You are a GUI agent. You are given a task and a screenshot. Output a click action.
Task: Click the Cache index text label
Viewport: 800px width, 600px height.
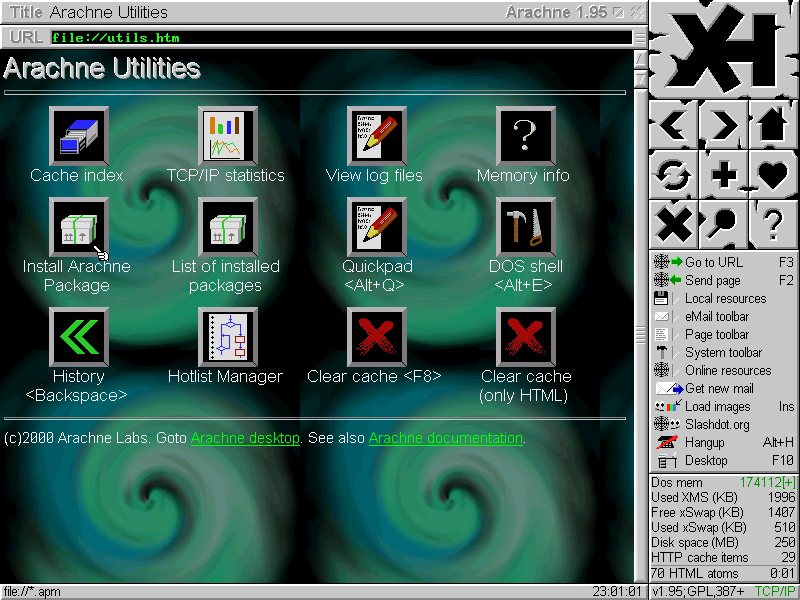coord(77,176)
